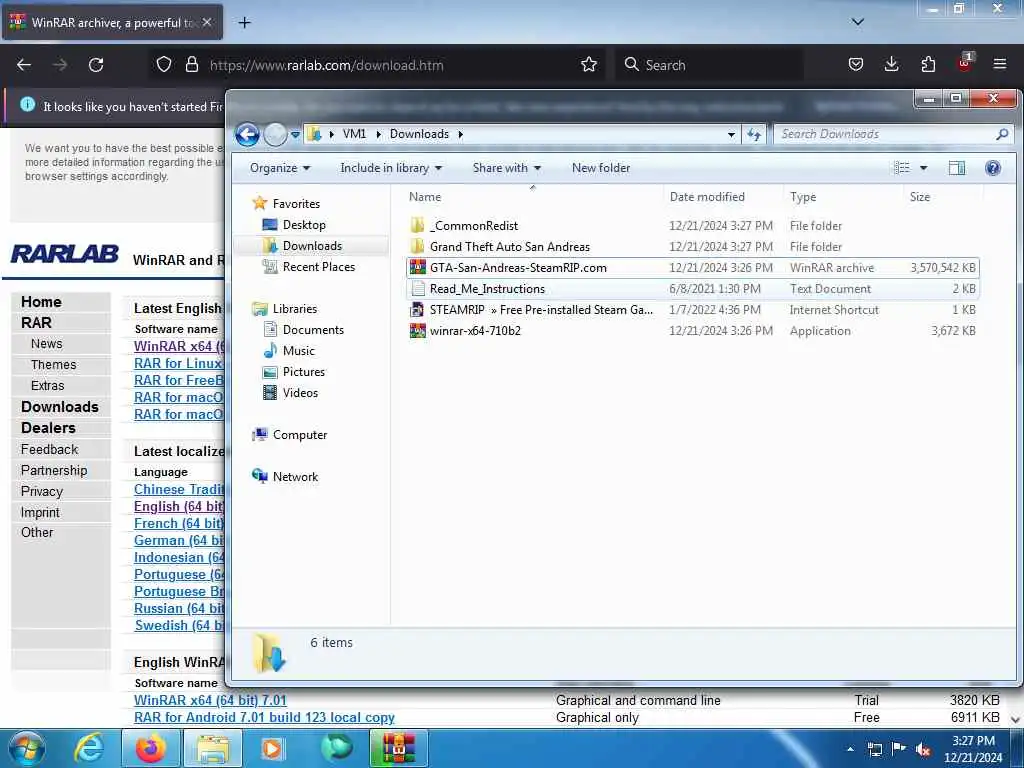Screen dimensions: 1024x768
Task: Click VM1 in the address breadcrumb
Action: [354, 134]
